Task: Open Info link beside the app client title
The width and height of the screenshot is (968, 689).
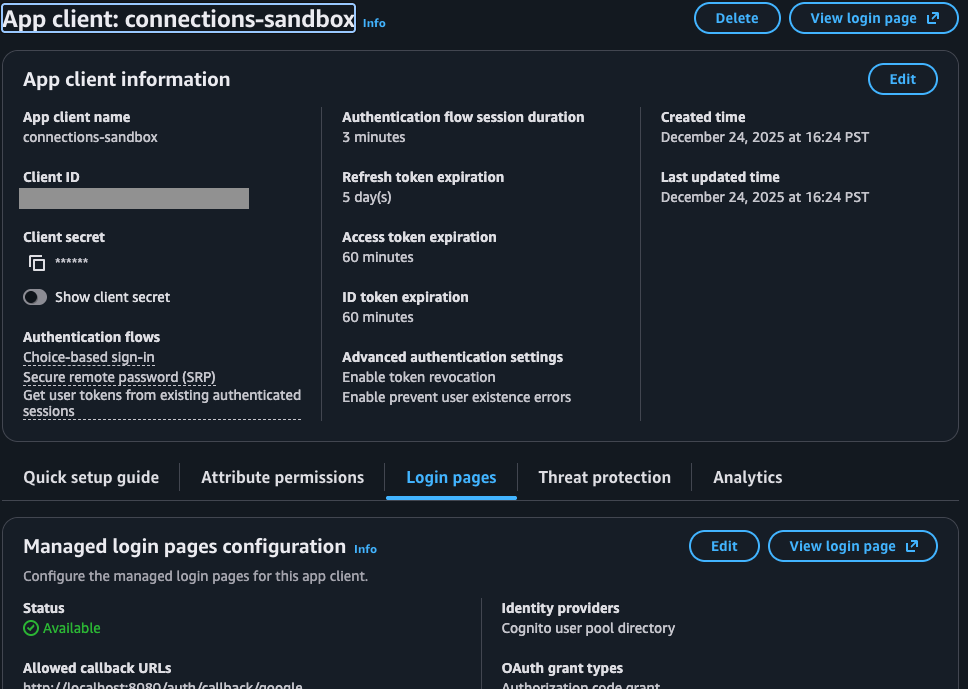Action: point(374,23)
